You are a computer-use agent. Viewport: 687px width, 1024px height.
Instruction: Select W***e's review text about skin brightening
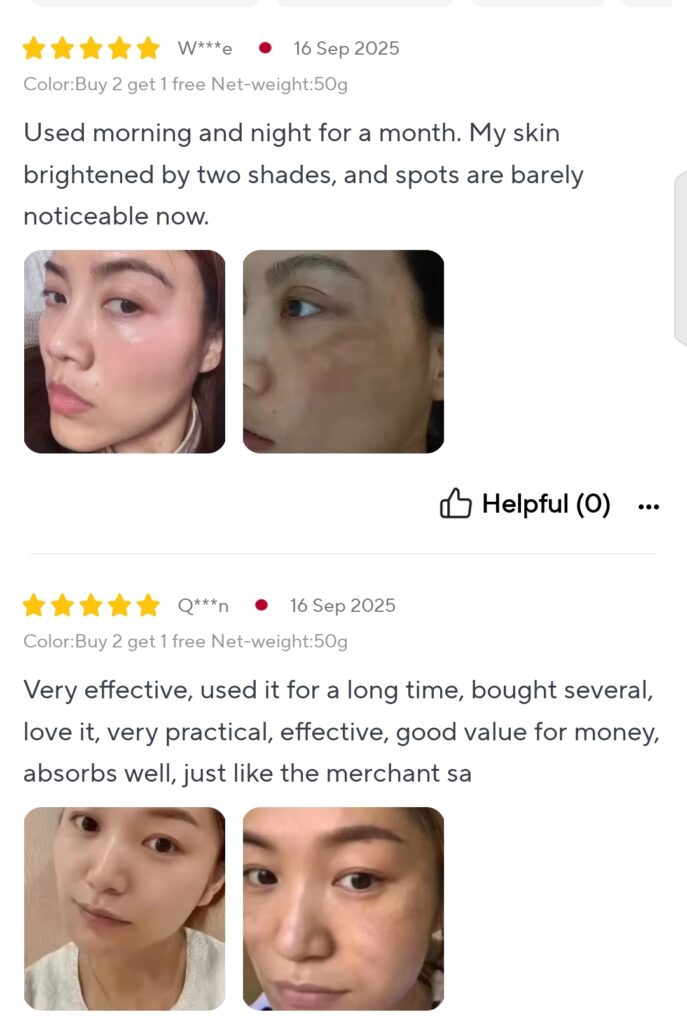[304, 174]
